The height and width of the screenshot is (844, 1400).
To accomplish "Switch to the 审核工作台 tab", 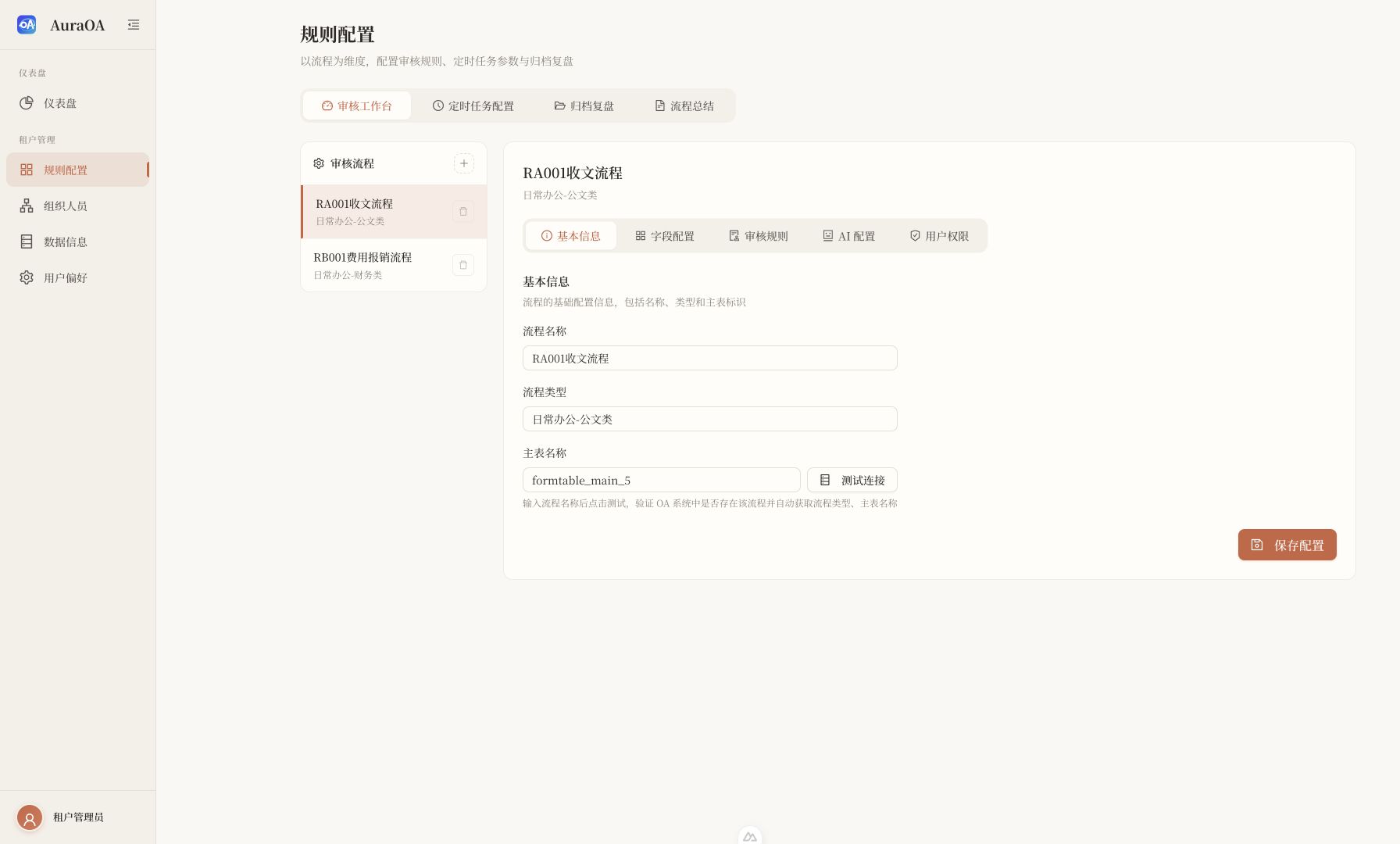I will pyautogui.click(x=357, y=105).
